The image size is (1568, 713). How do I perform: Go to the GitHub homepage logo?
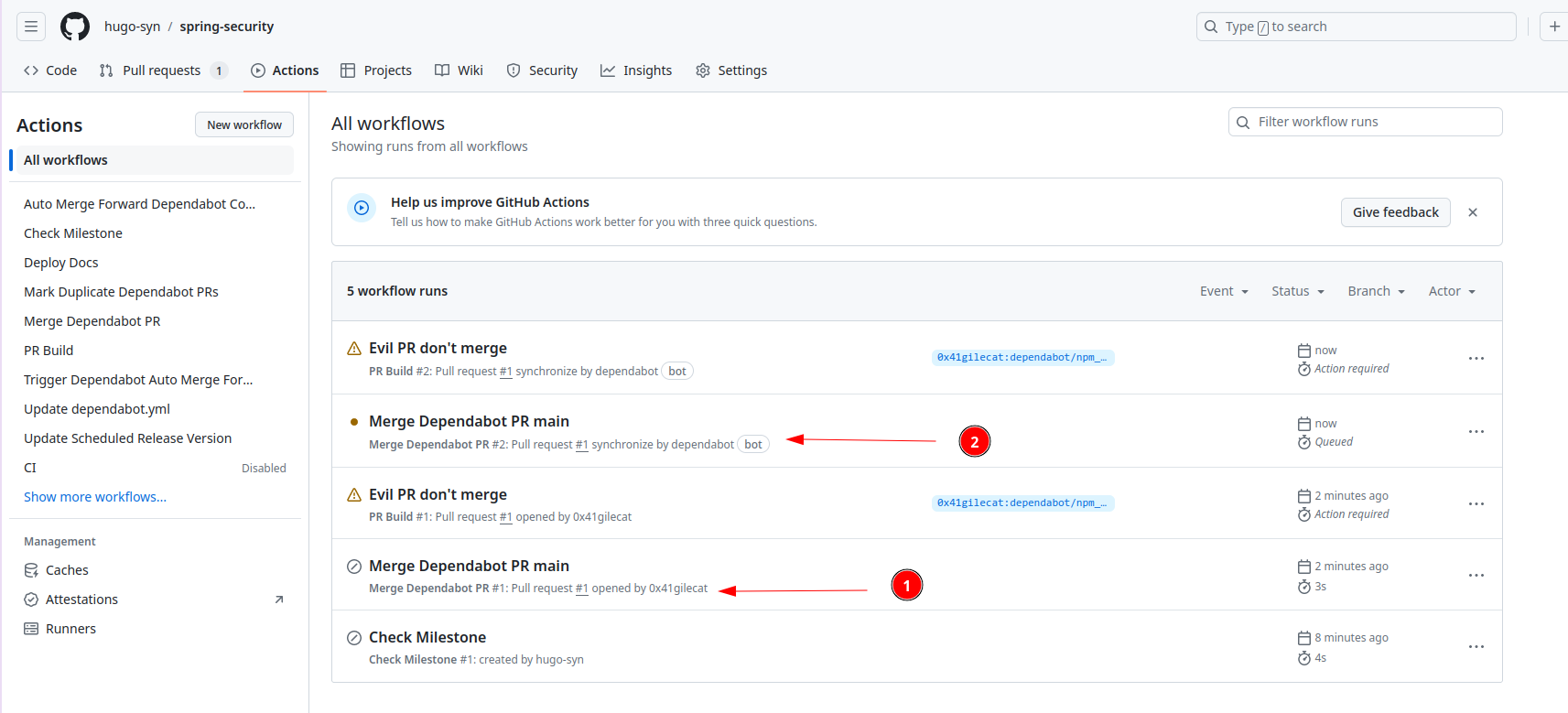tap(75, 27)
